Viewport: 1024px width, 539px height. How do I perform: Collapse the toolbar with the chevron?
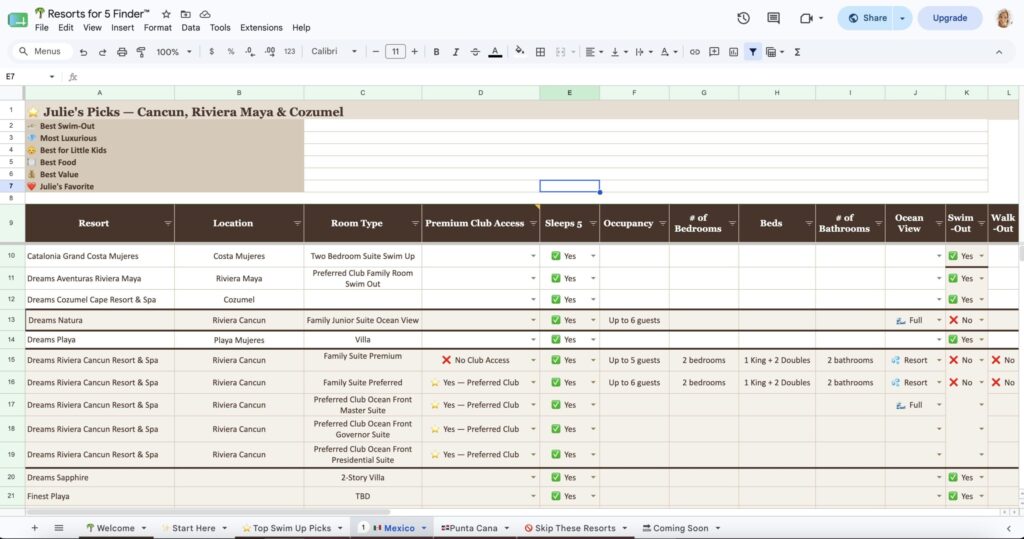pyautogui.click(x=999, y=52)
